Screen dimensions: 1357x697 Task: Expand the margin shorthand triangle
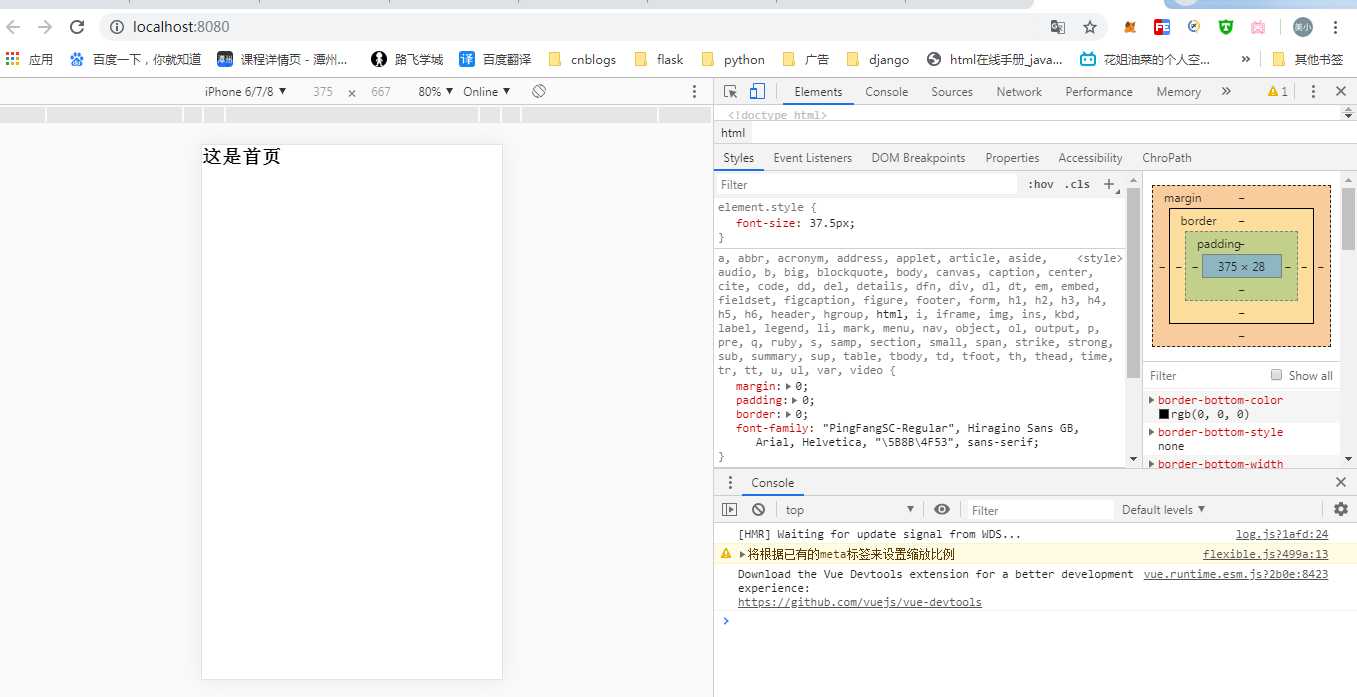point(788,386)
